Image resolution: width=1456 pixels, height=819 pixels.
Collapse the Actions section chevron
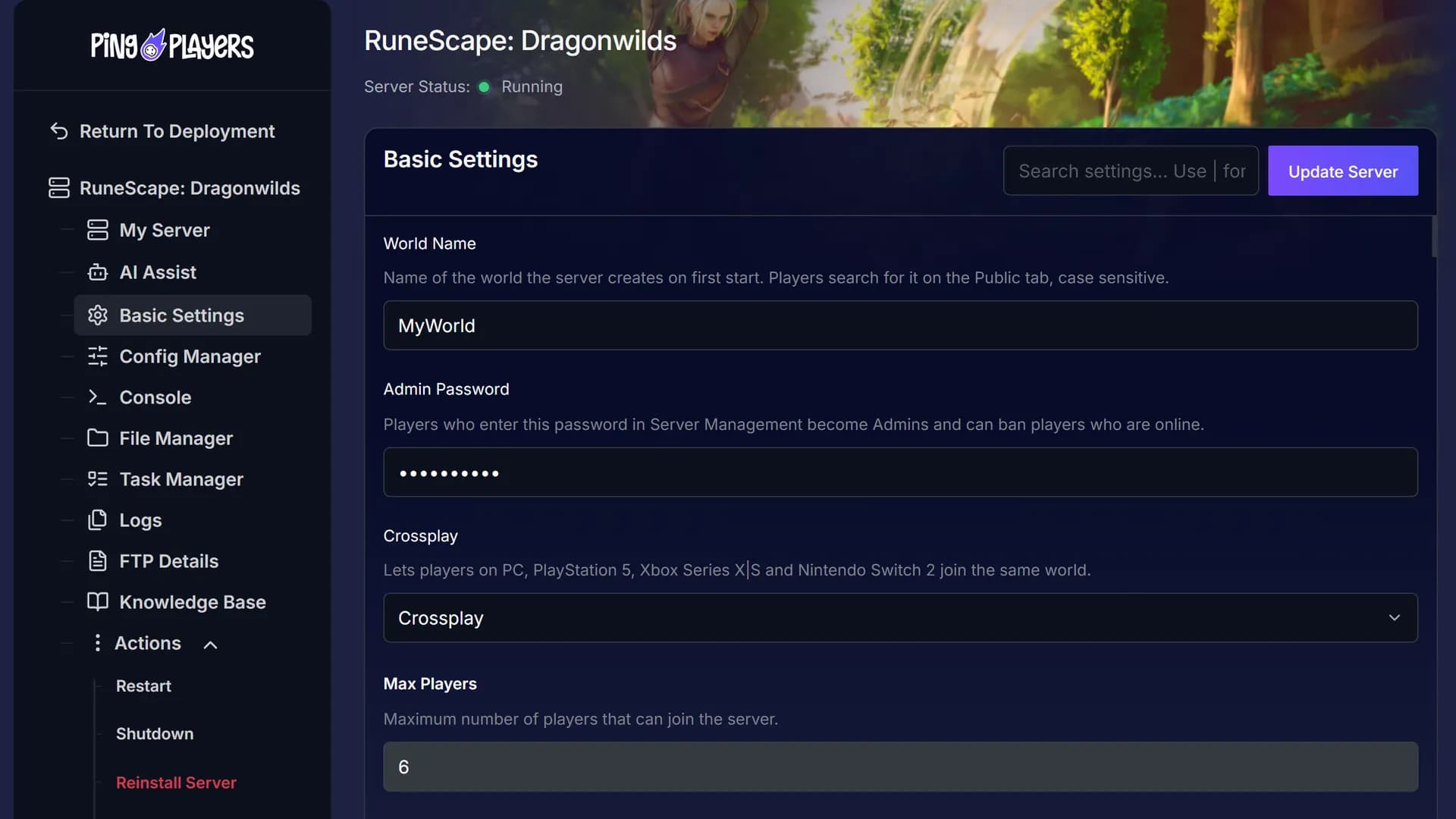point(211,645)
